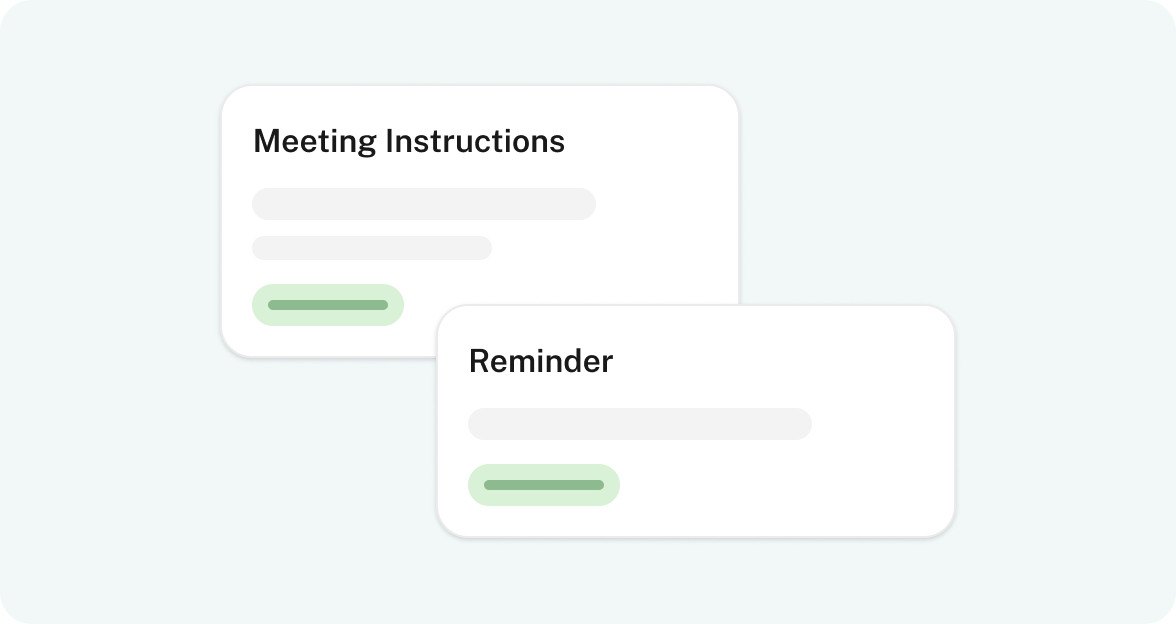This screenshot has width=1176, height=624.
Task: Click the dark green bar inside Reminder pill
Action: 543,485
